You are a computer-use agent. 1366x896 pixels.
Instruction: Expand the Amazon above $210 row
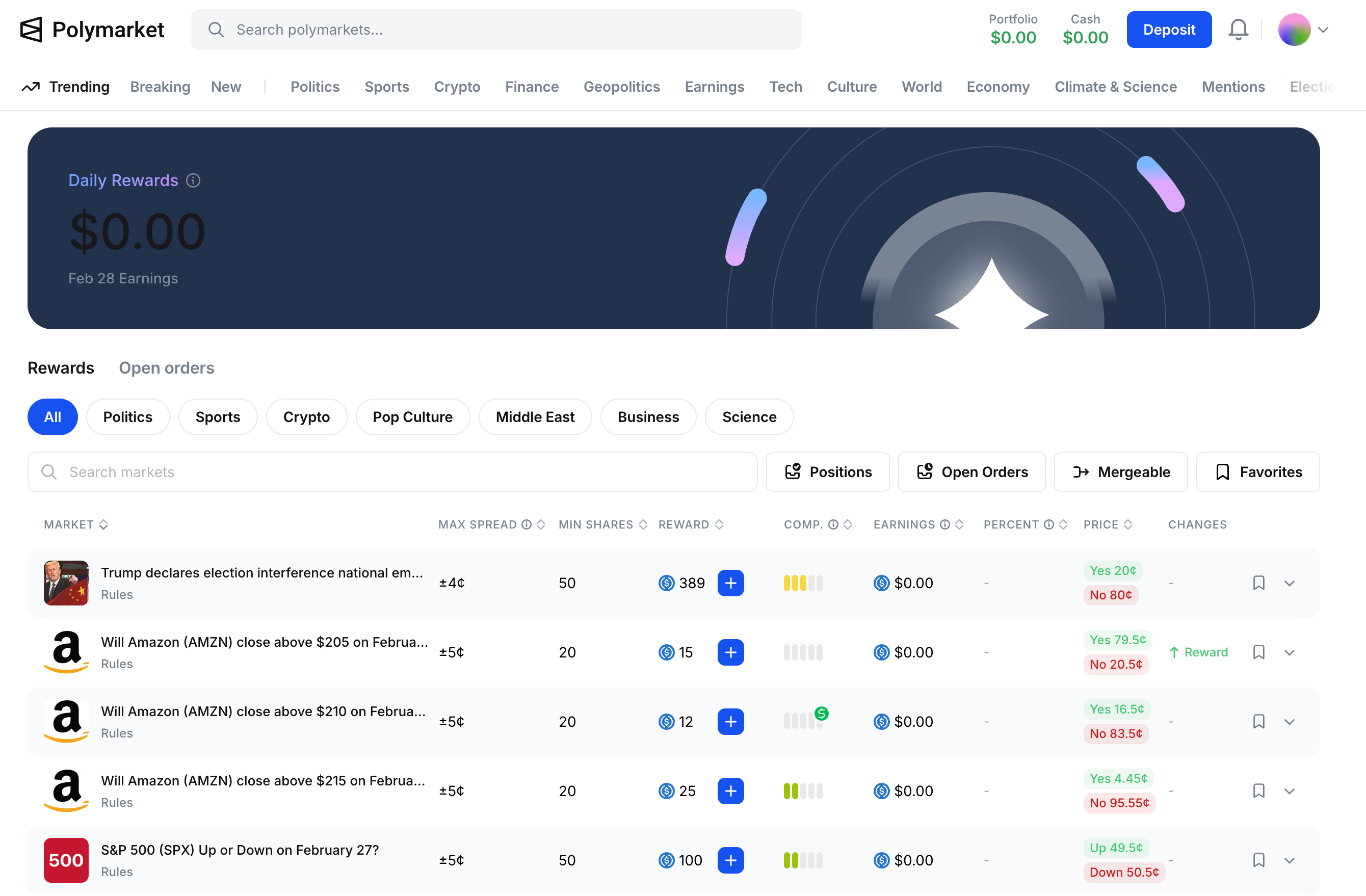tap(1289, 721)
